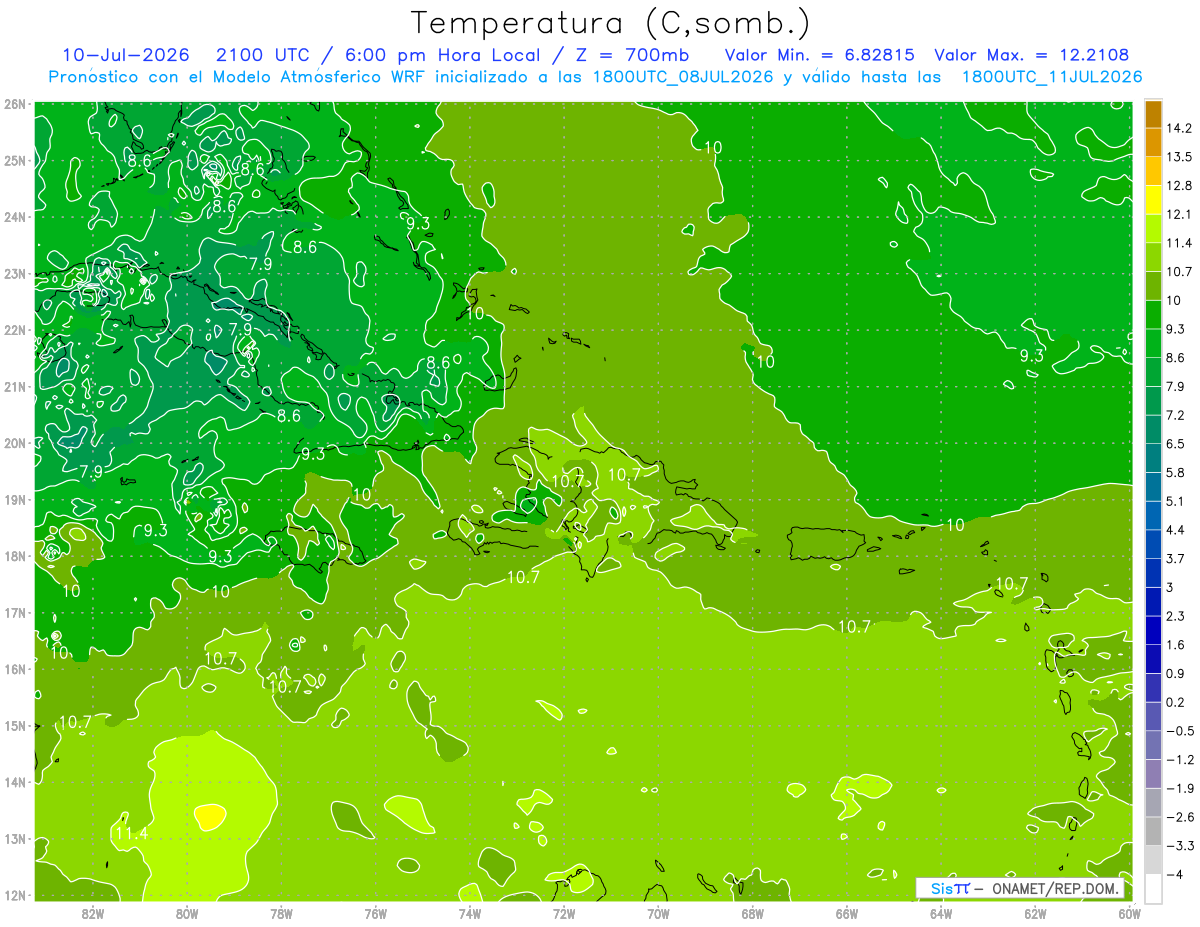Click the blue 'Sisπ' logo text
The image size is (1200, 927).
(950, 889)
